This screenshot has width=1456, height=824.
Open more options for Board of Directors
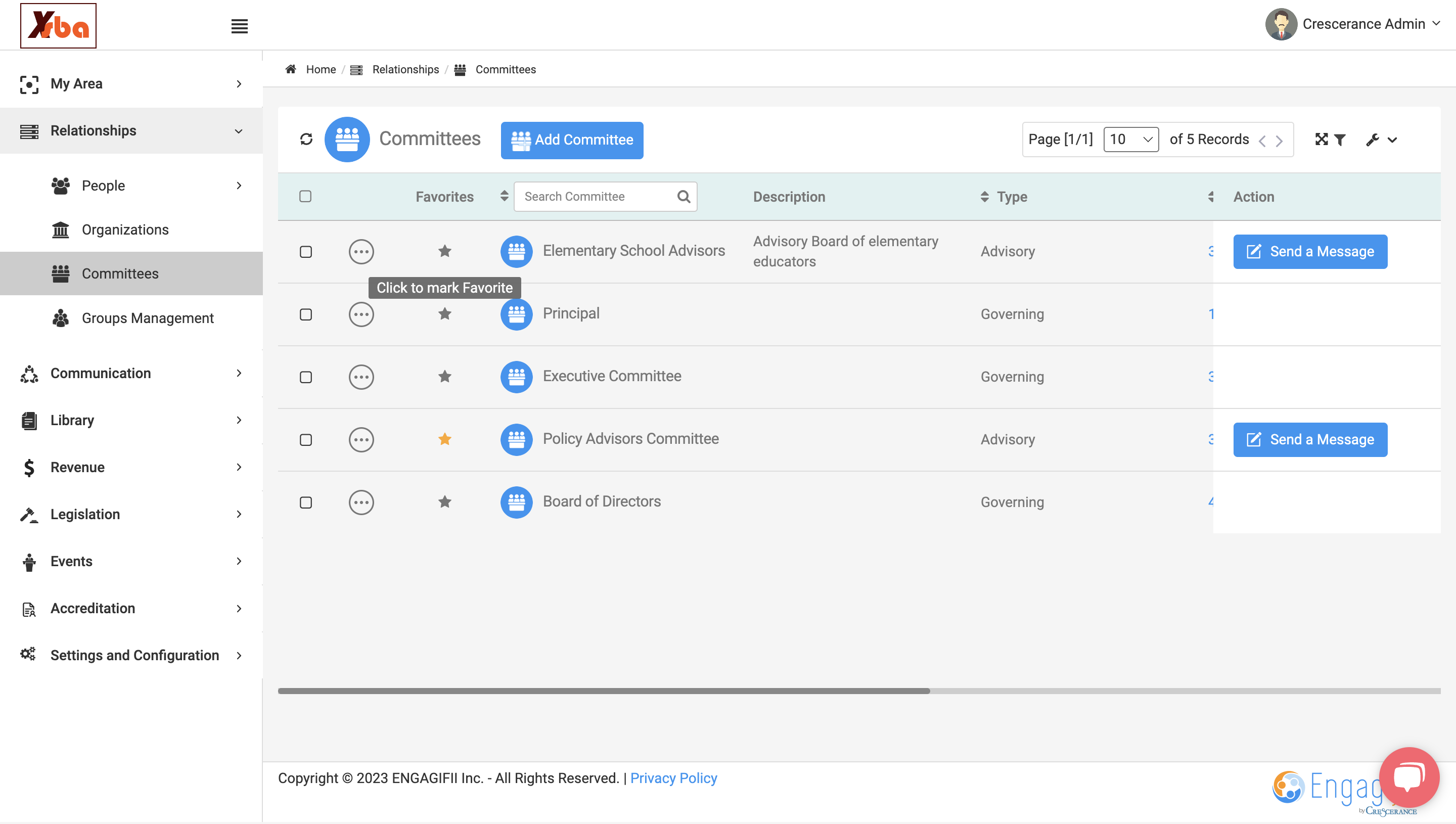pos(361,502)
